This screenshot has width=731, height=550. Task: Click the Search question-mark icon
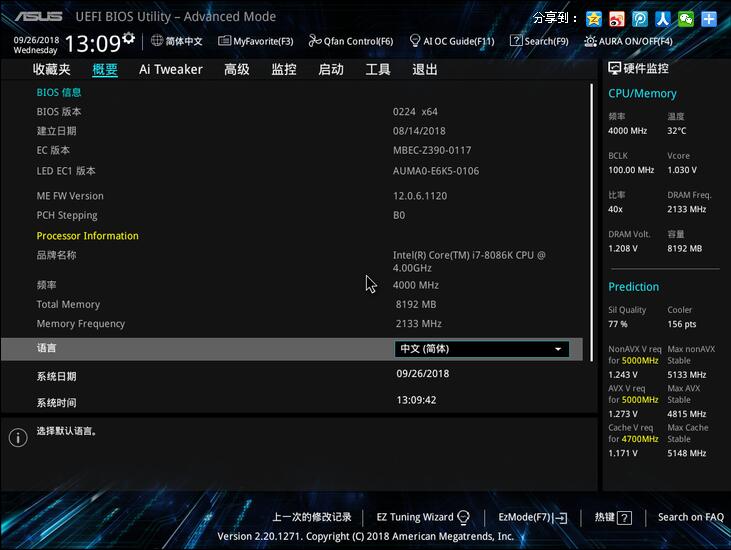(516, 41)
